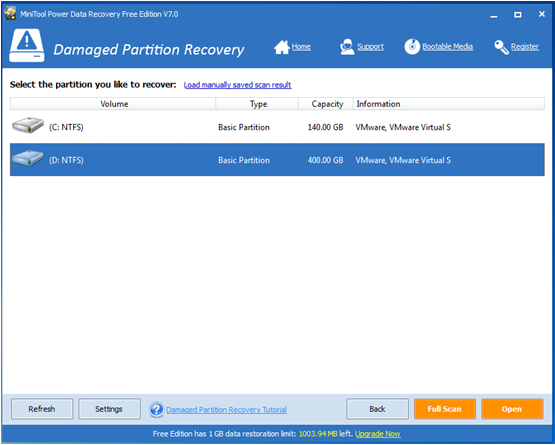Screen dimensions: 555x445
Task: Open the Support link
Action: pos(370,47)
